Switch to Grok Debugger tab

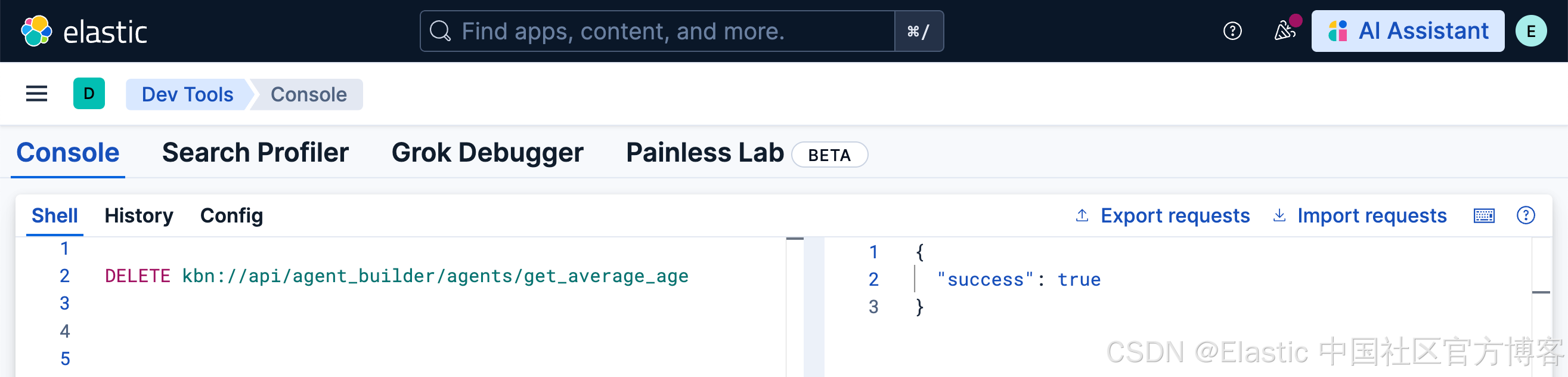(x=487, y=153)
